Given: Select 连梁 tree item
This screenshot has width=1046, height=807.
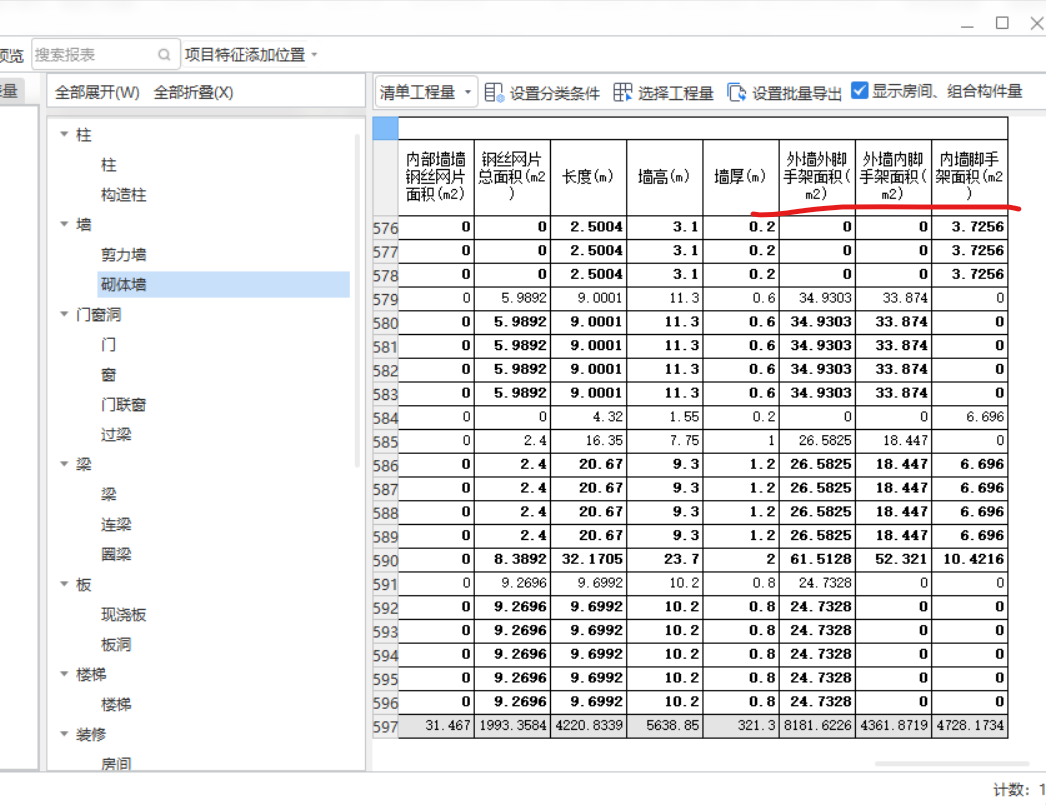Looking at the screenshot, I should pyautogui.click(x=116, y=525).
